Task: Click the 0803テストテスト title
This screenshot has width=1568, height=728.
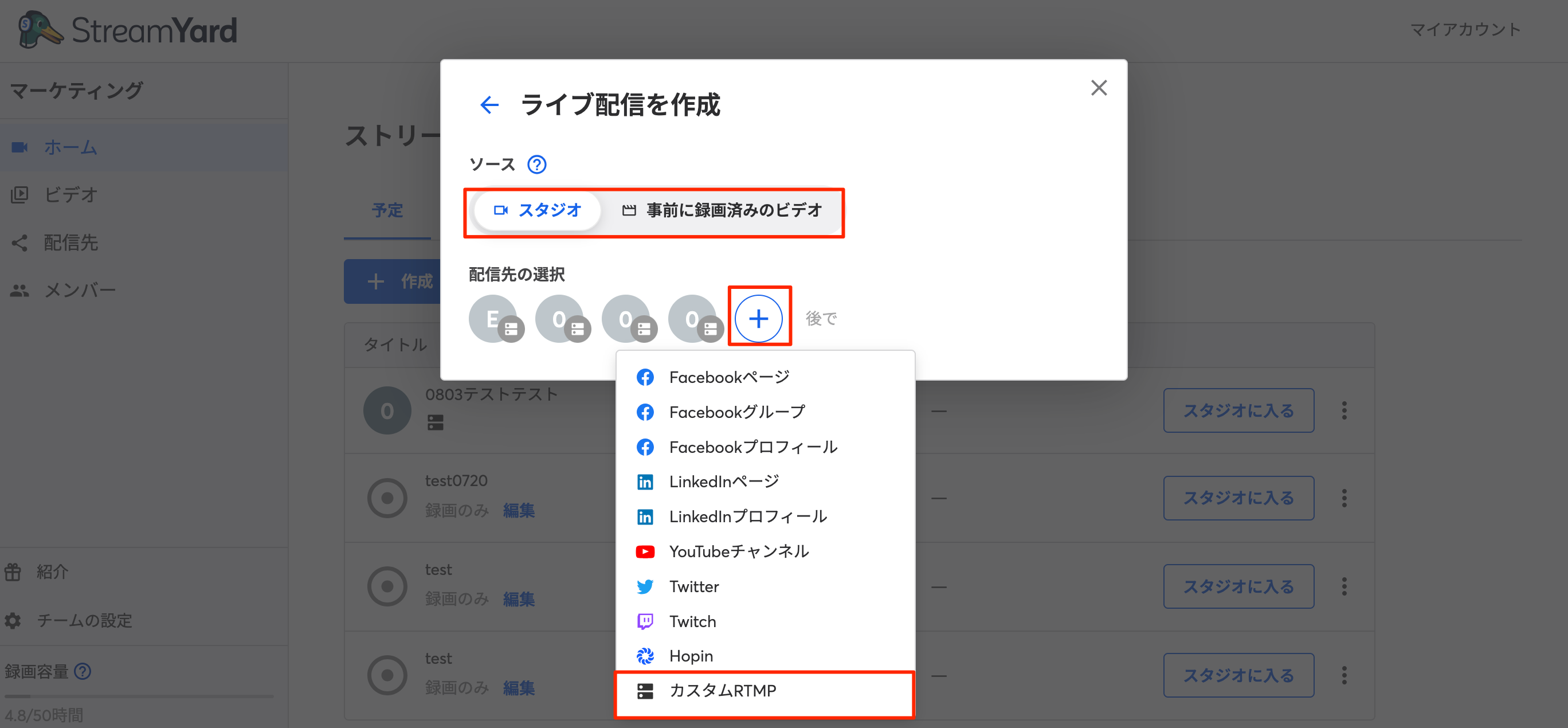Action: pos(491,394)
